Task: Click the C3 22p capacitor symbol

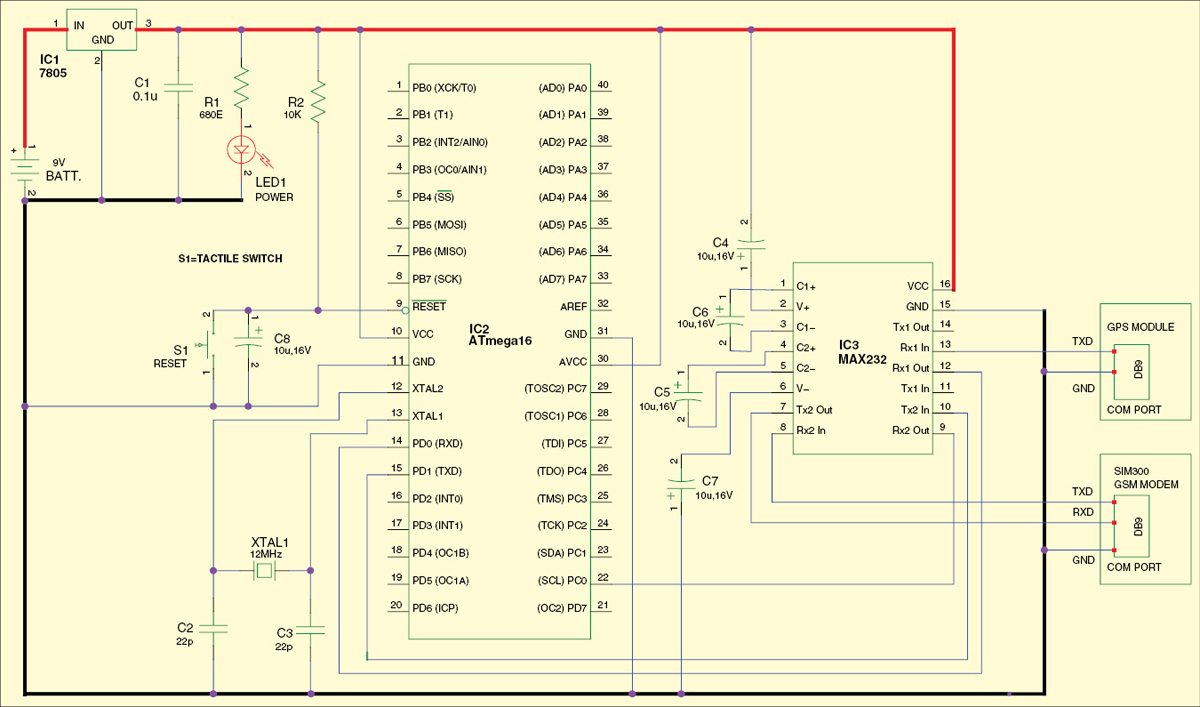Action: [311, 630]
